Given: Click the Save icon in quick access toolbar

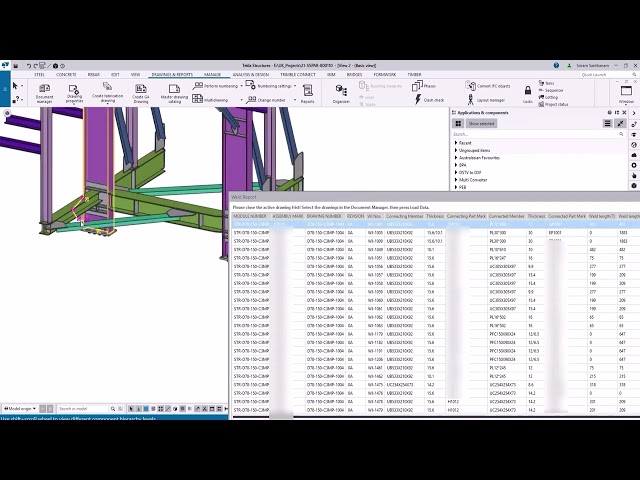Looking at the screenshot, I should (16, 66).
